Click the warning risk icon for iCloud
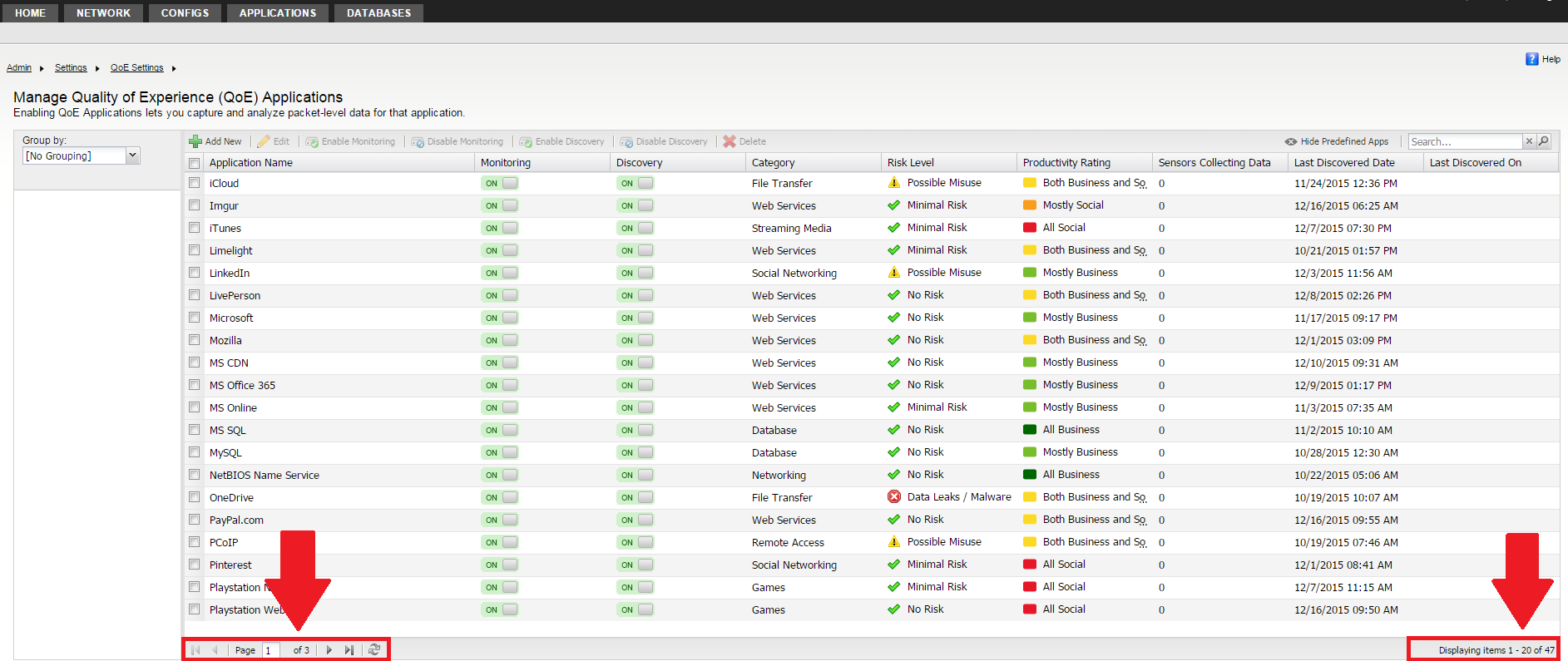Image resolution: width=1568 pixels, height=661 pixels. point(894,183)
